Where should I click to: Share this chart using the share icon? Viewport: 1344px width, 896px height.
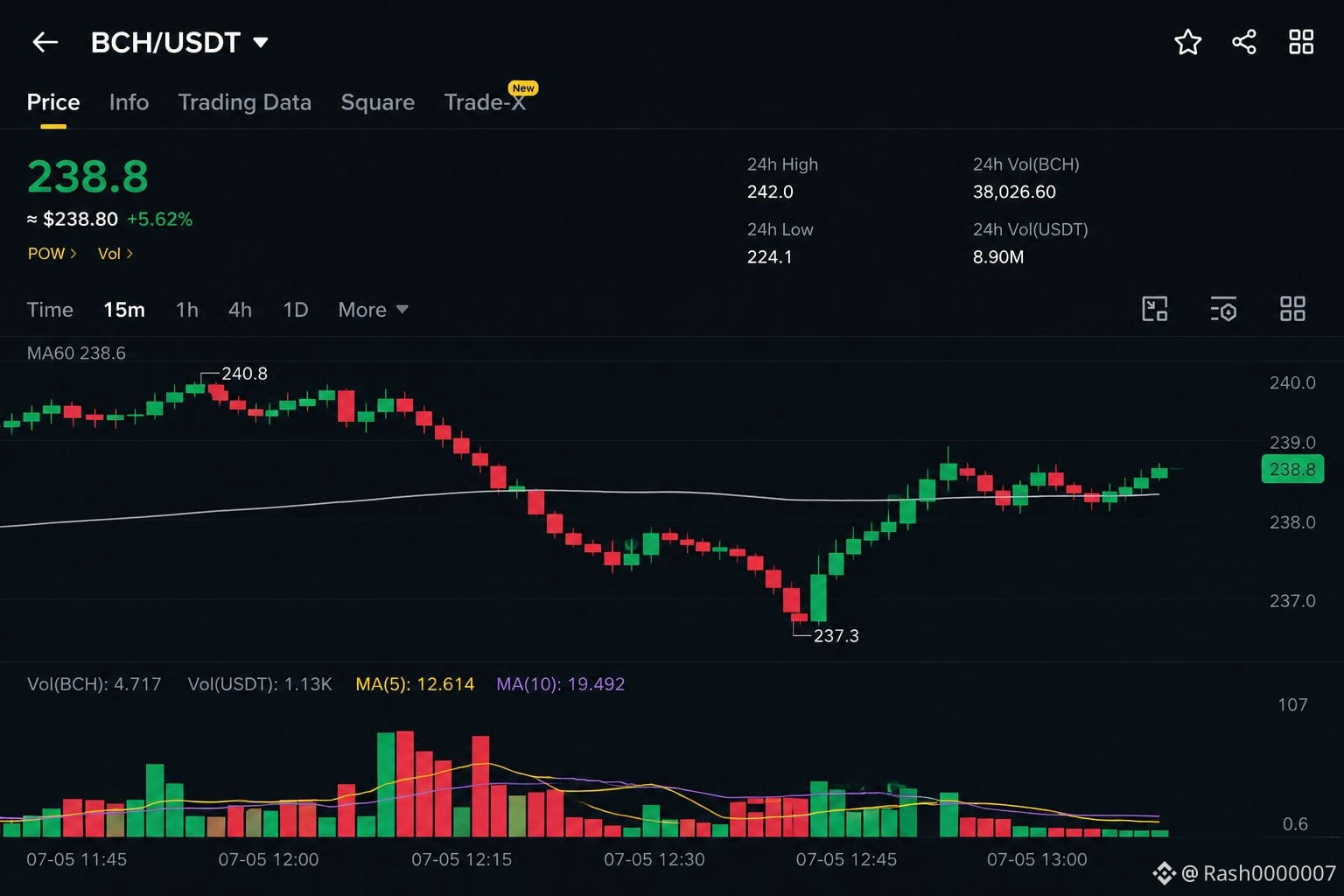(1243, 42)
